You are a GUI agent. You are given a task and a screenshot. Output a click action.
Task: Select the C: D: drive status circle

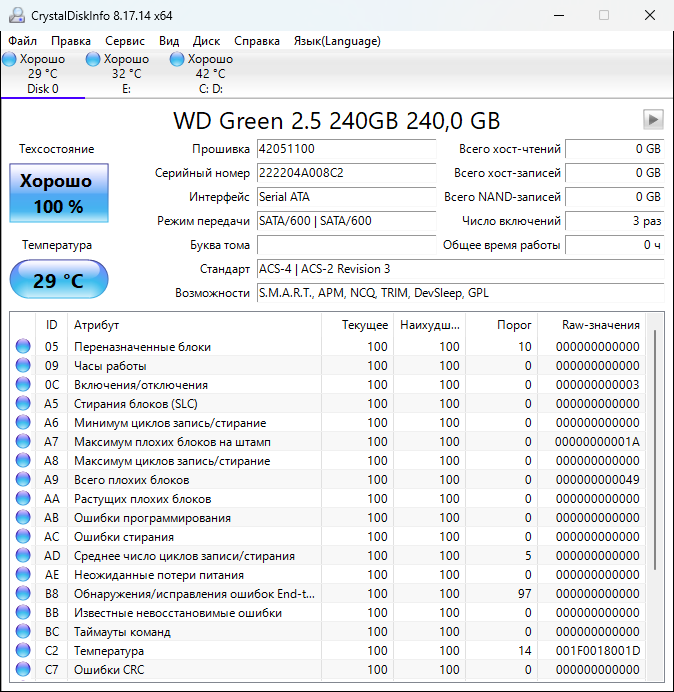pos(177,59)
